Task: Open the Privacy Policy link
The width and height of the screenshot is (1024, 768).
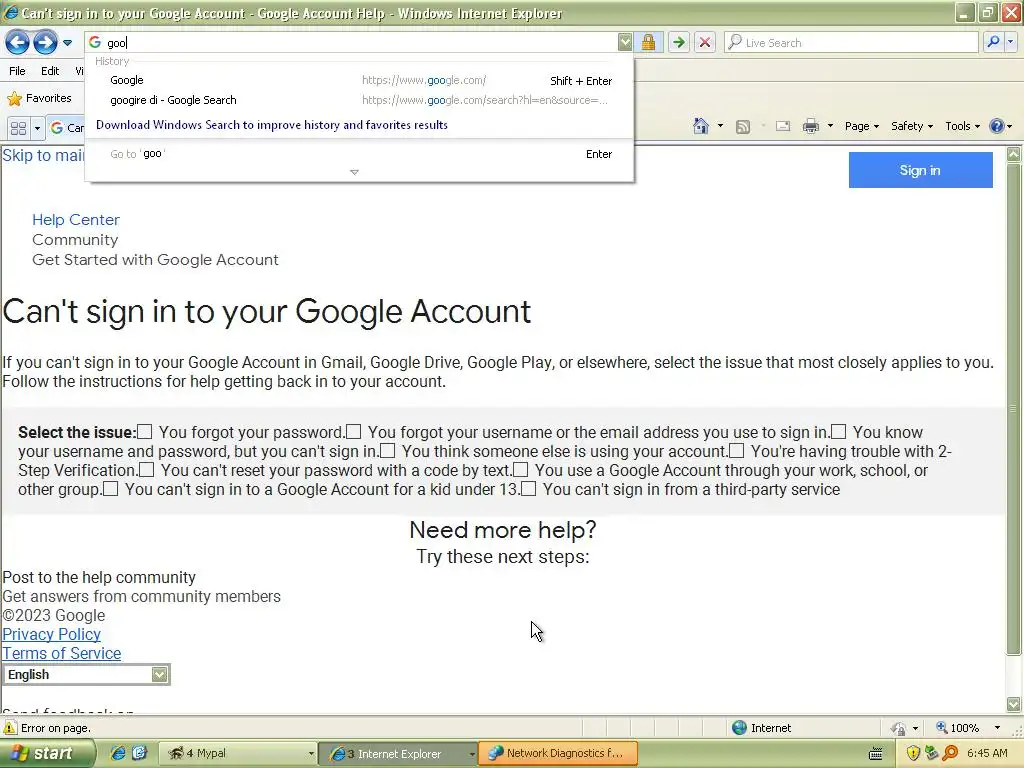Action: tap(52, 634)
